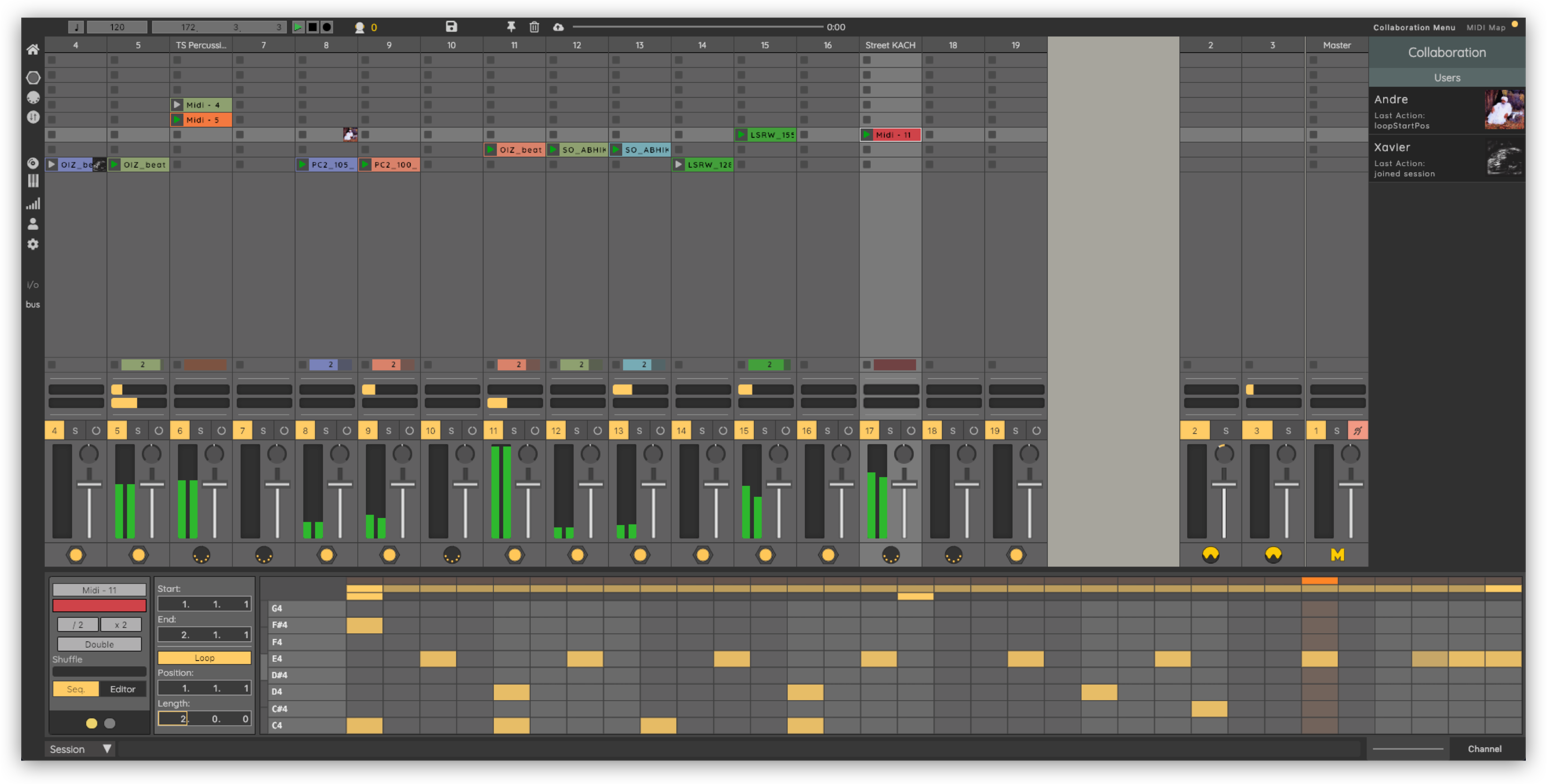Open the Collaboration Menu at top right
The image size is (1547, 784).
tap(1414, 27)
